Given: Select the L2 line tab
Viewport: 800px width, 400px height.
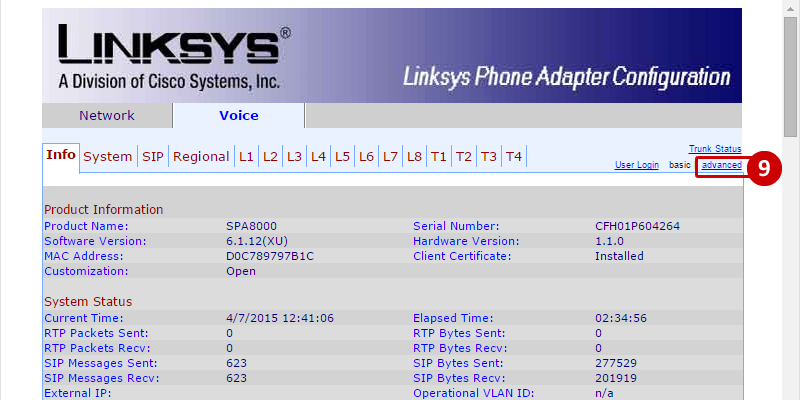Looking at the screenshot, I should click(270, 157).
